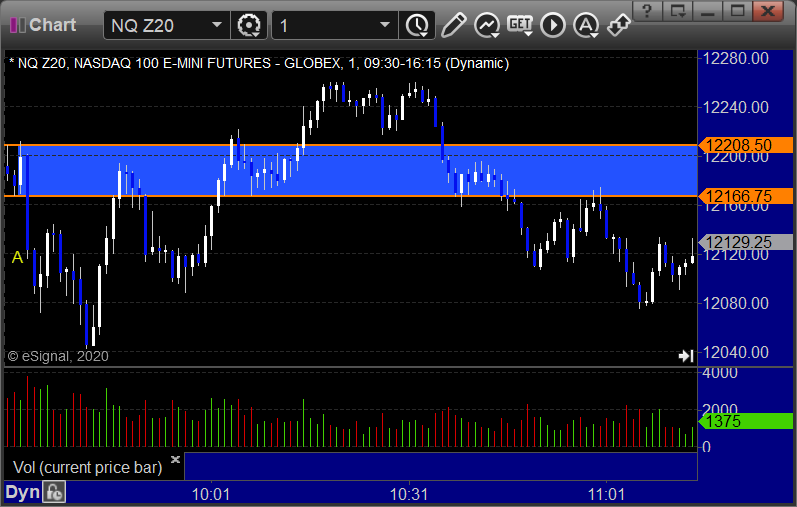Start bar replay with the play icon

pos(553,25)
